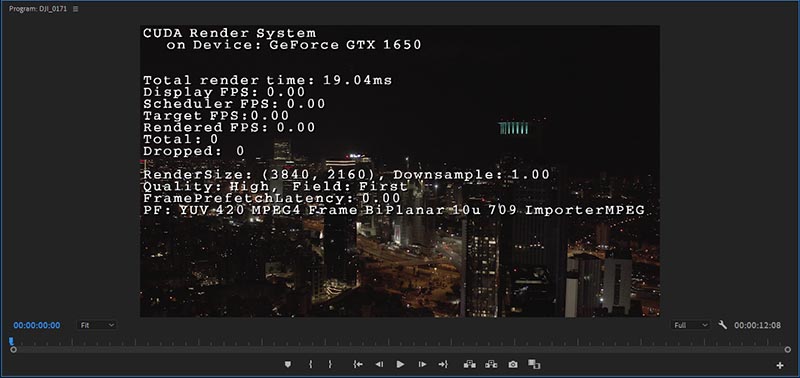The height and width of the screenshot is (378, 800).
Task: Click the video preview frame
Action: pos(400,171)
